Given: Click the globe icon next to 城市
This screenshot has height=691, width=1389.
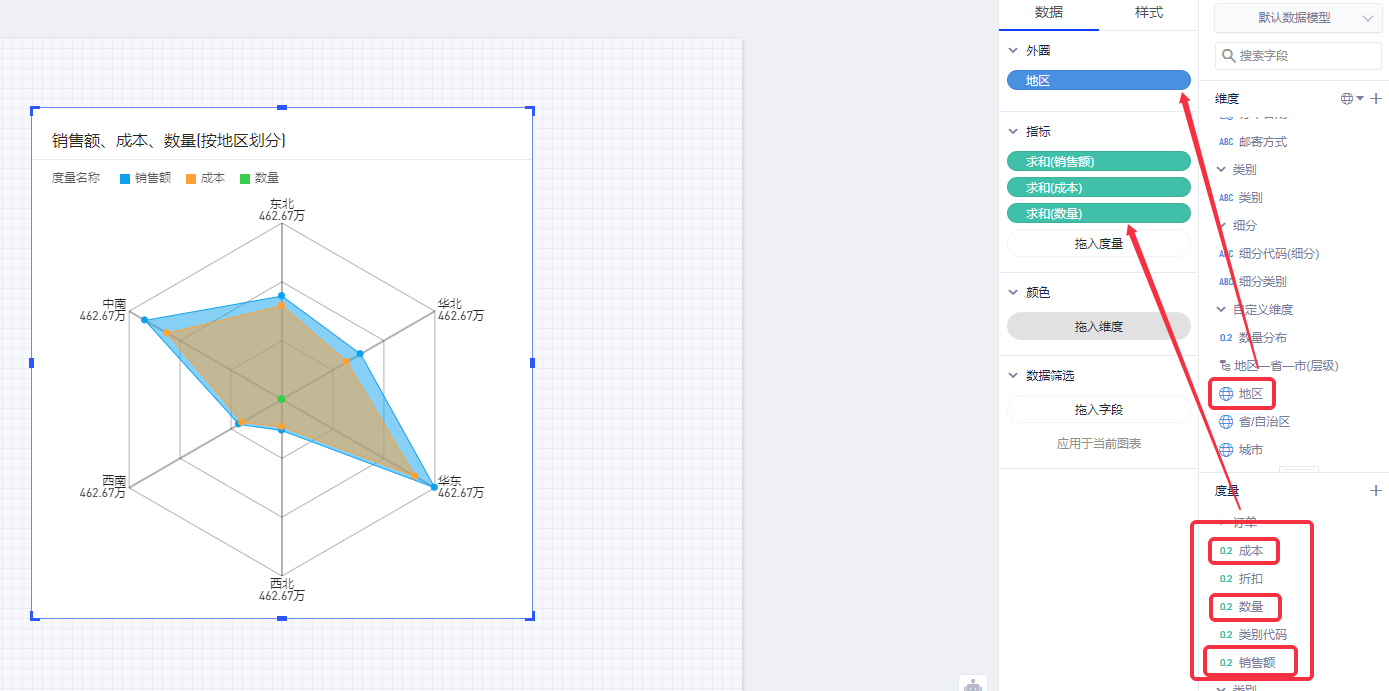Looking at the screenshot, I should (x=1226, y=450).
